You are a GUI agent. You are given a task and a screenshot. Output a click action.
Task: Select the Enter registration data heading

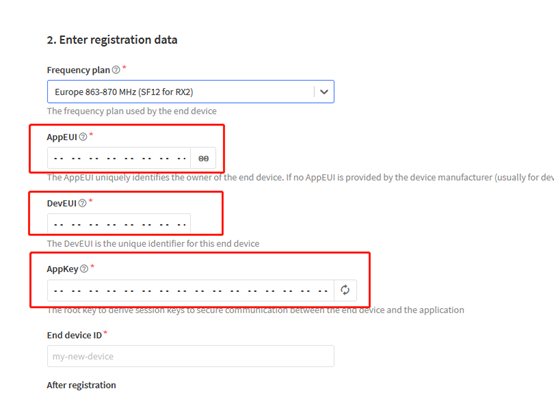[112, 40]
